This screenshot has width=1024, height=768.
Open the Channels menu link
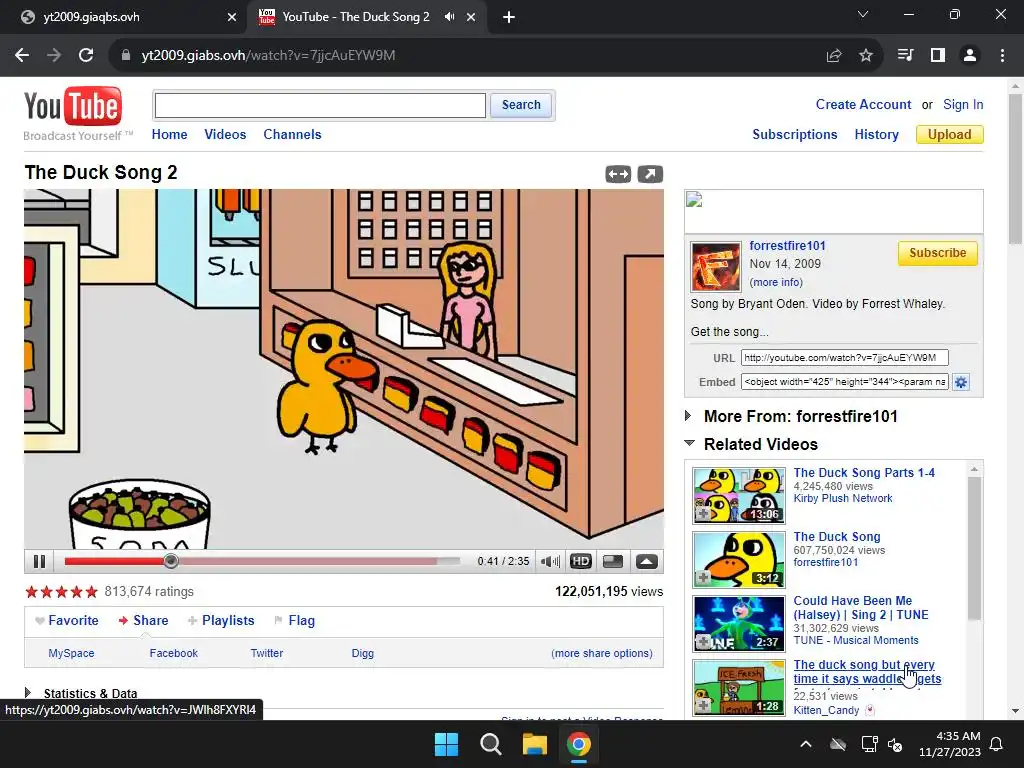point(292,135)
